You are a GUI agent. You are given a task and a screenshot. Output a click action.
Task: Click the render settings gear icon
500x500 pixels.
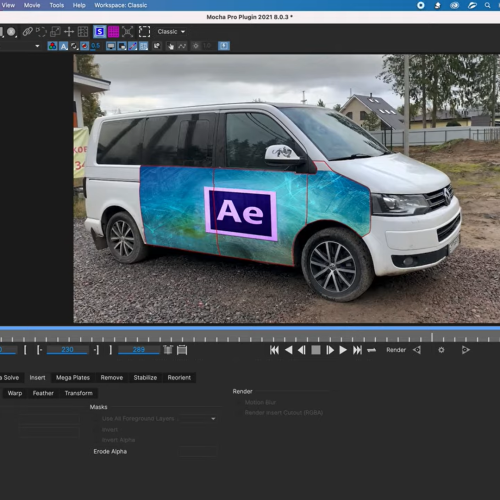(441, 350)
